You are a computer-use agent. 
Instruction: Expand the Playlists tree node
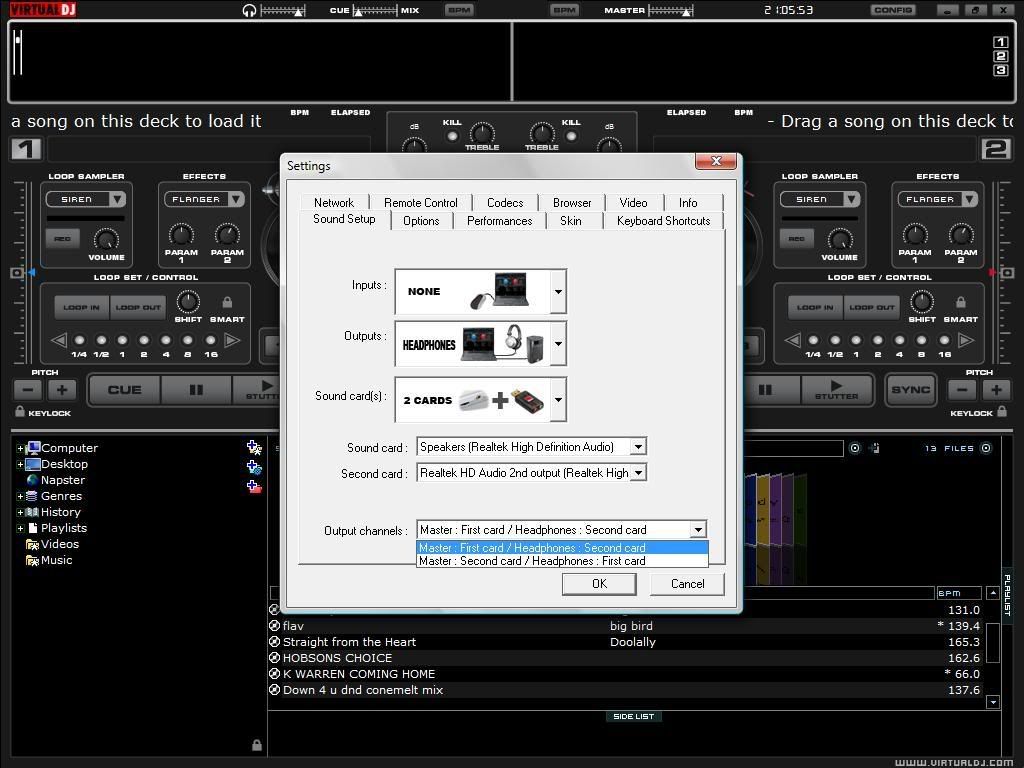click(x=20, y=528)
